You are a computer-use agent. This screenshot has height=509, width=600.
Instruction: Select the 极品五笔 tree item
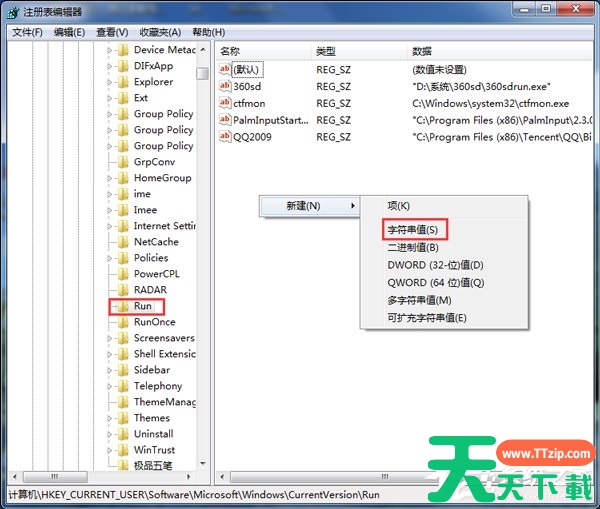coord(153,466)
